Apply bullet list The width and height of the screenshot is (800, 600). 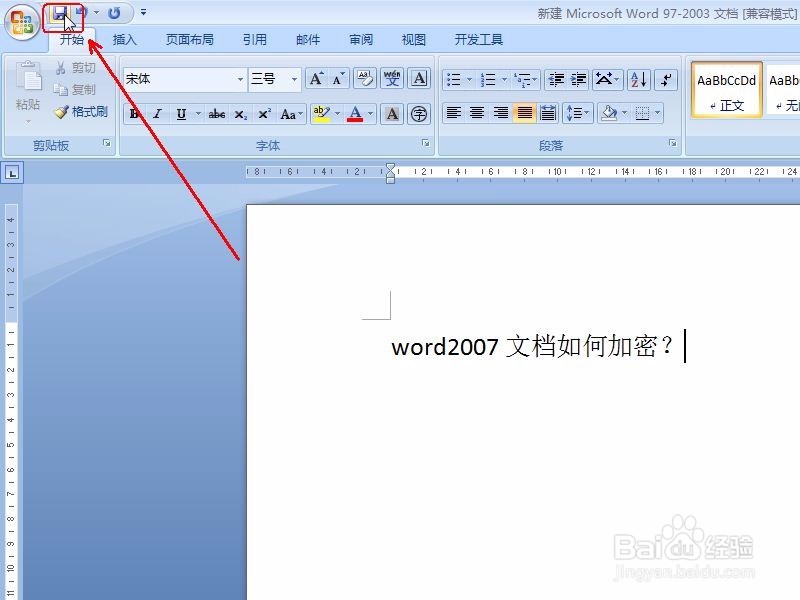454,80
